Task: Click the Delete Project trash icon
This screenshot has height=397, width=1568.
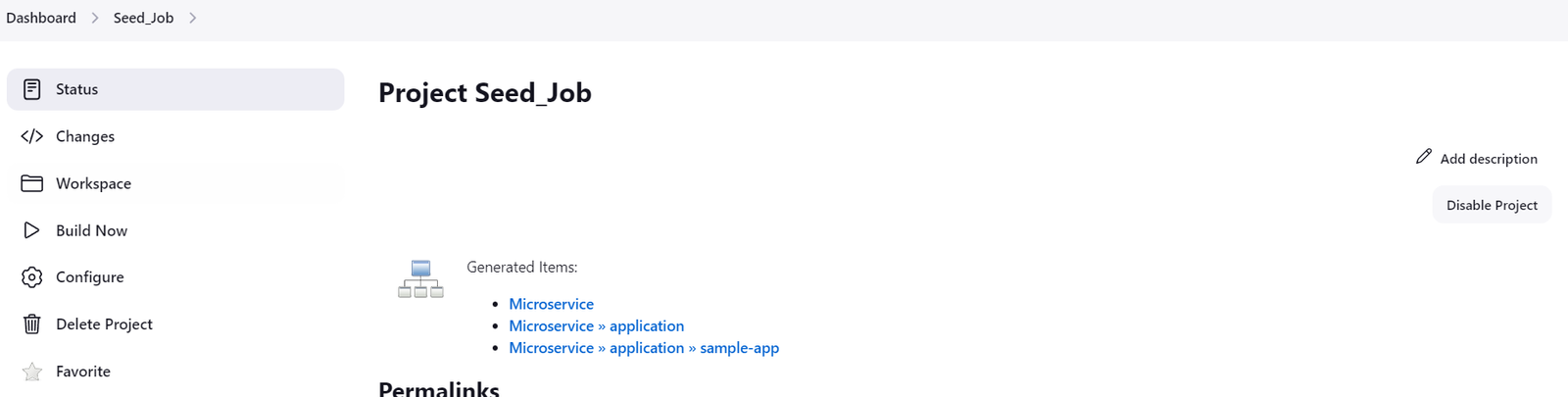Action: click(31, 324)
